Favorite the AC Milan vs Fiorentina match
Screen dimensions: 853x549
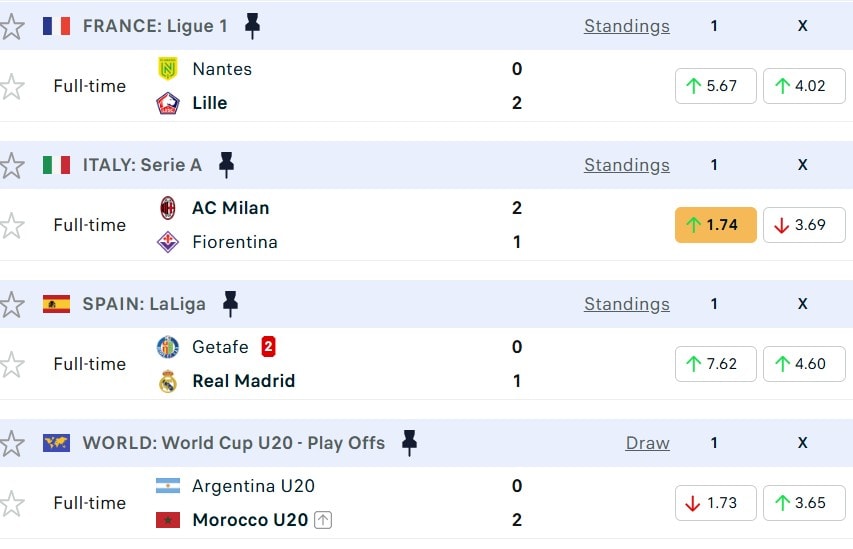click(x=12, y=225)
